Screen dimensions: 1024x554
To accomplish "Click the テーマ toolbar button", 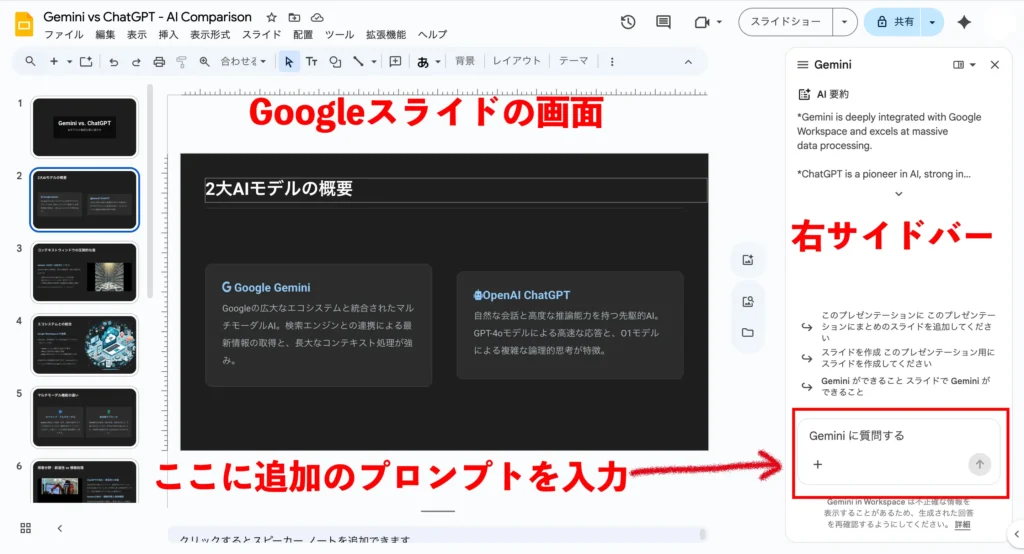I will 573,61.
